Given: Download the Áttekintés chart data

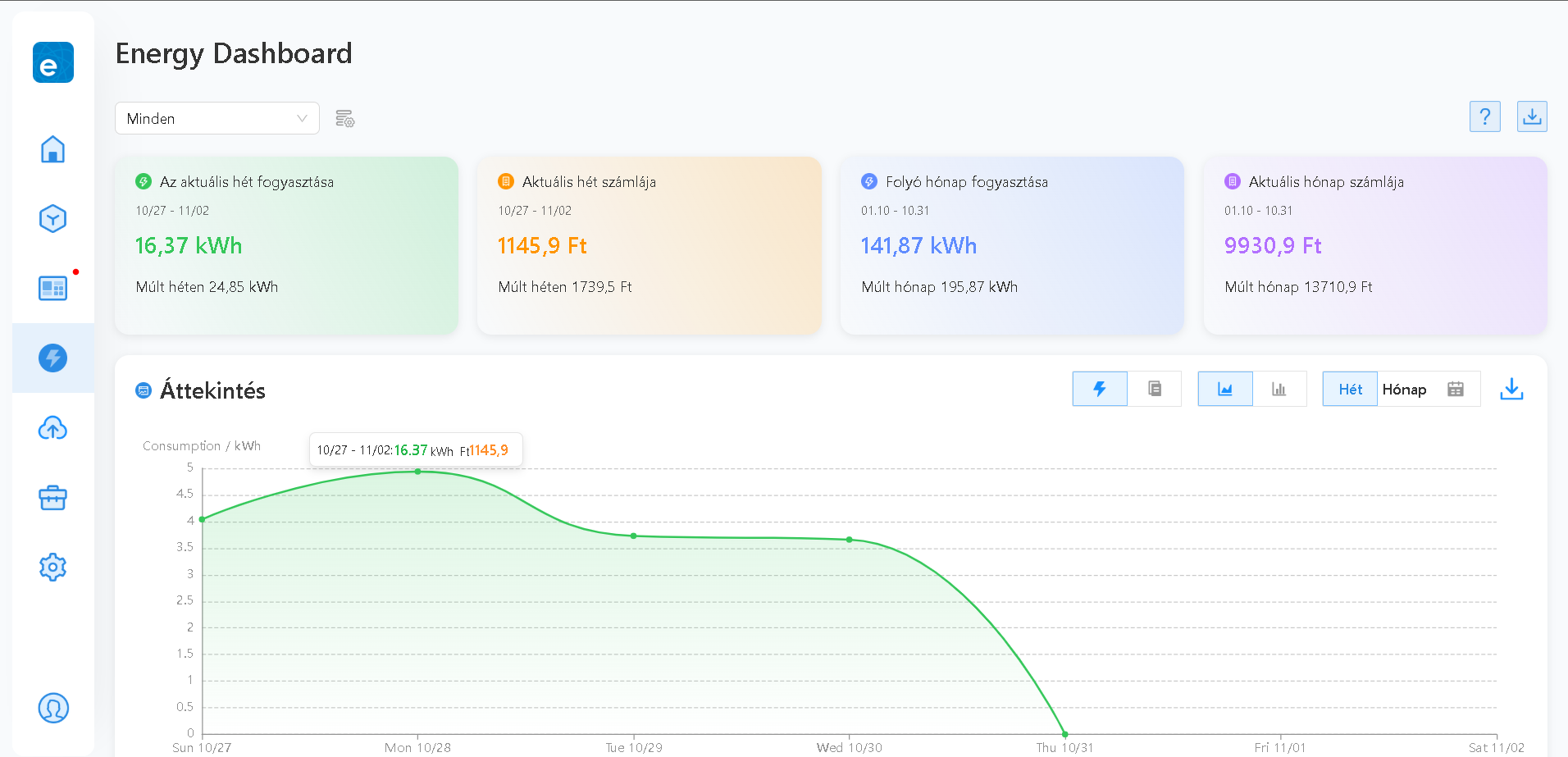Looking at the screenshot, I should pos(1511,390).
